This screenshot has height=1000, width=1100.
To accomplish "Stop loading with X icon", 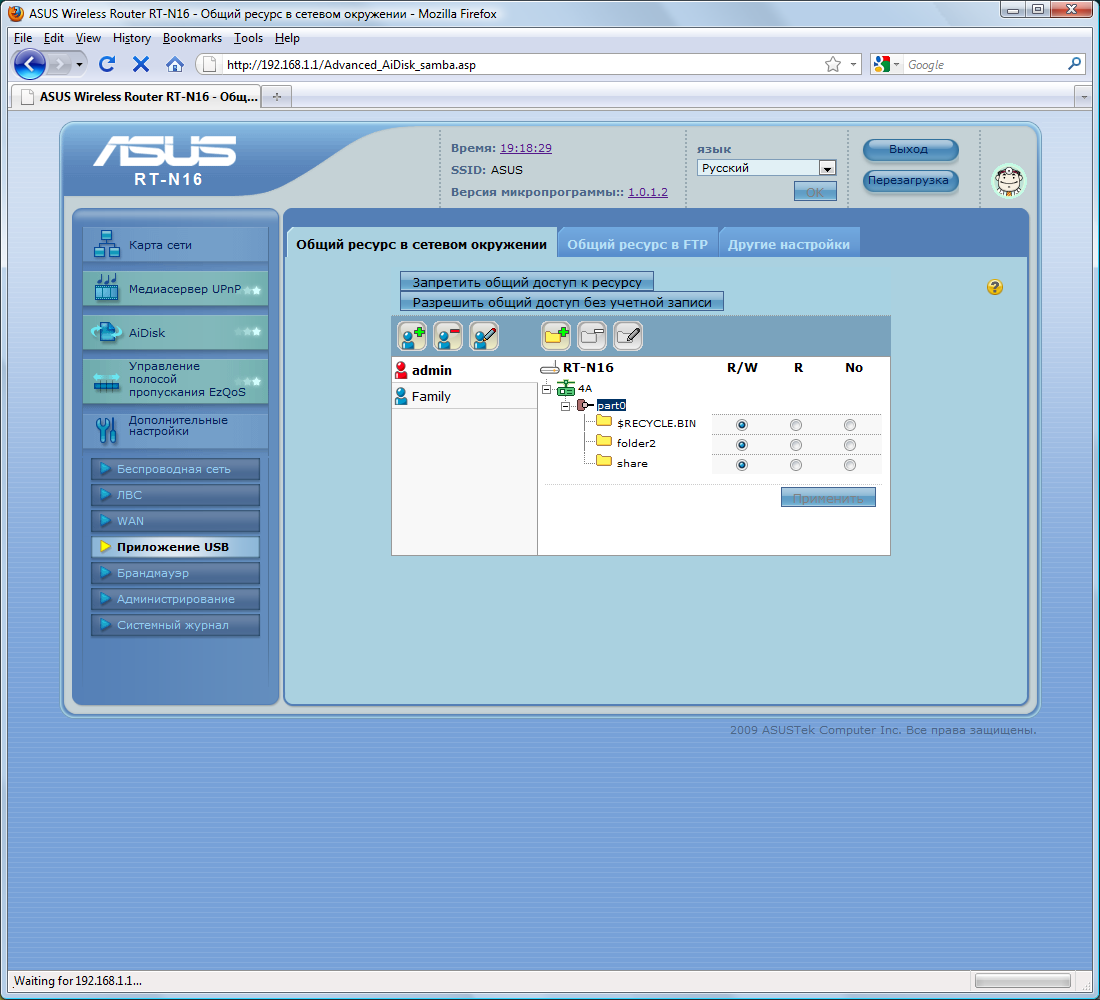I will coord(141,65).
